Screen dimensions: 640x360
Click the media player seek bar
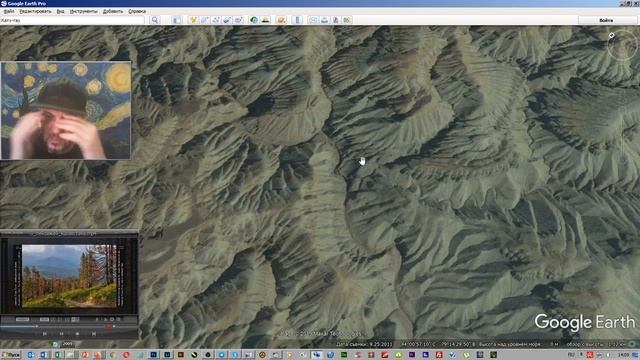click(51, 326)
